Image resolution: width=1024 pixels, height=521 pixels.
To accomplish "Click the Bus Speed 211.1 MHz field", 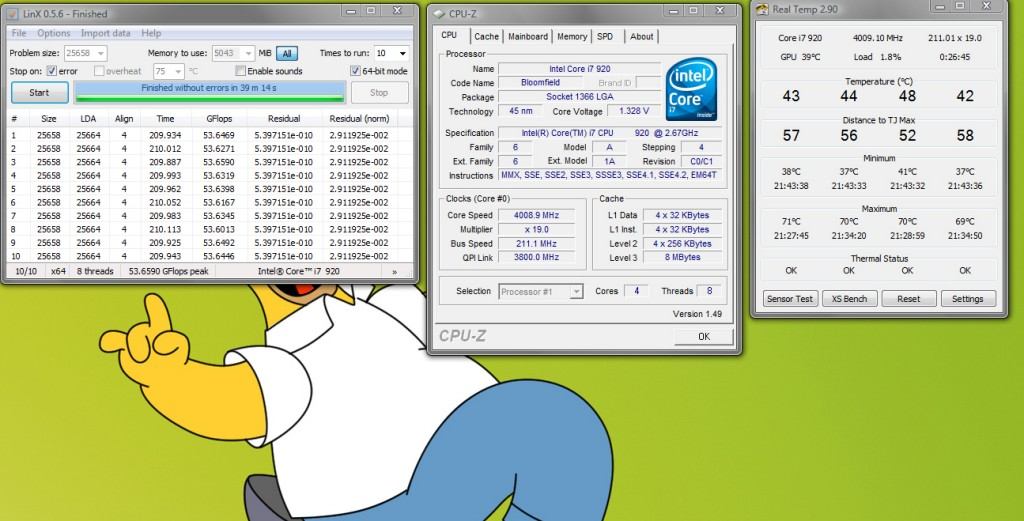I will click(x=536, y=244).
